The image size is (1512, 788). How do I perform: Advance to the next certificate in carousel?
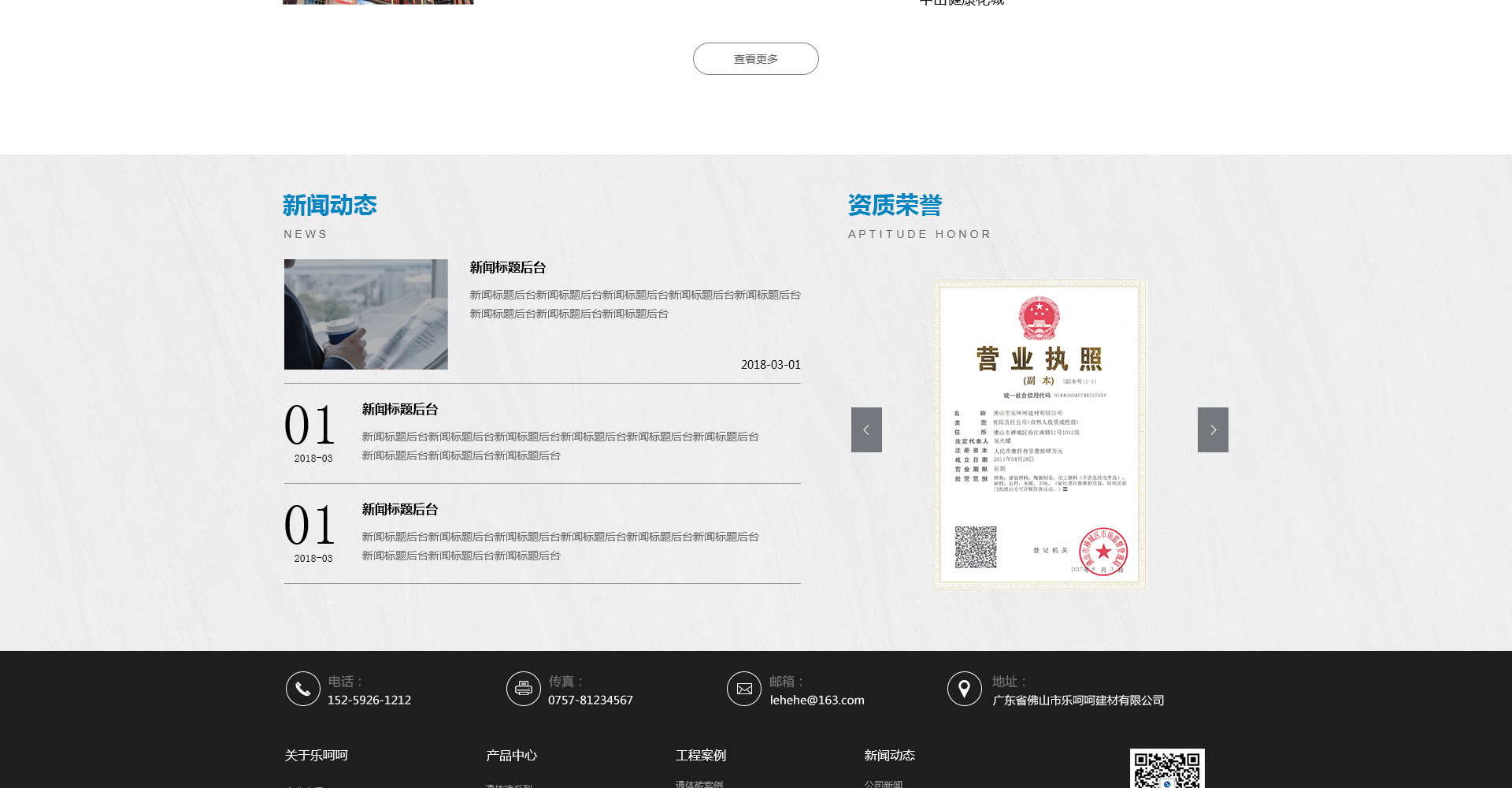tap(1213, 429)
